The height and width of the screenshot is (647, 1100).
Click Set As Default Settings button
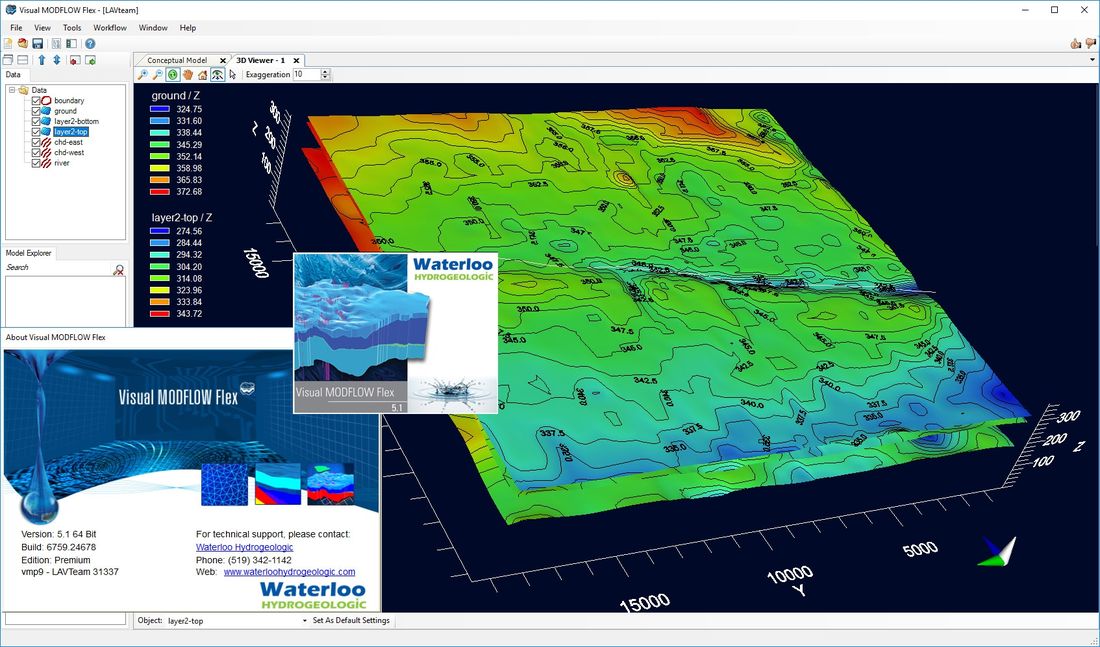351,621
